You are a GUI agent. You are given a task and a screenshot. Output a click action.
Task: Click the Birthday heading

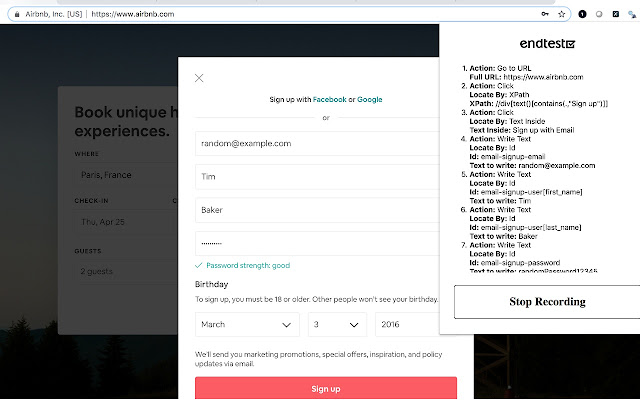211,284
